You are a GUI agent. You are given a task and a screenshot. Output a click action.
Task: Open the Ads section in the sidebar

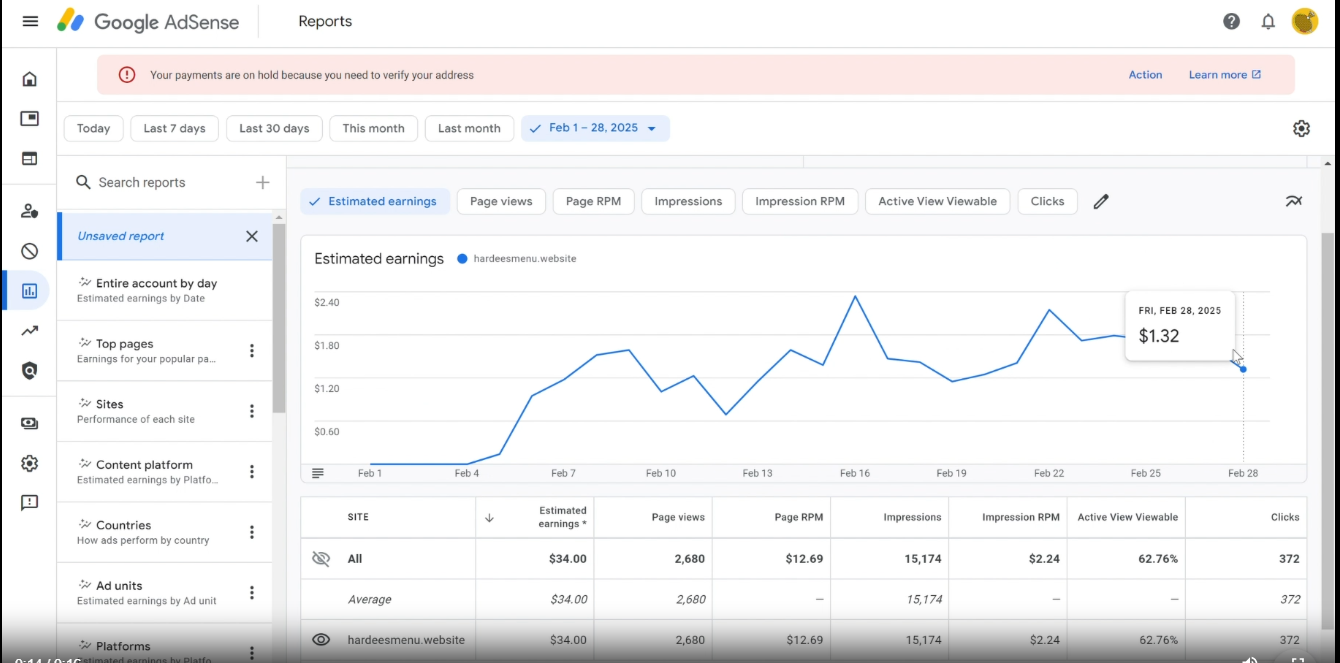(30, 119)
